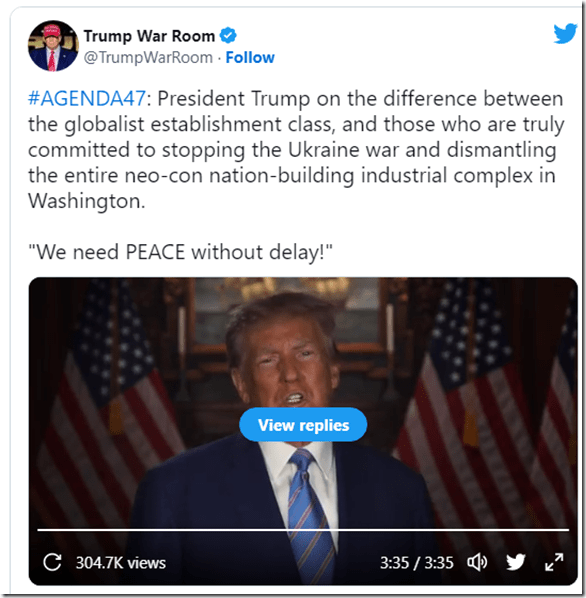The width and height of the screenshot is (586, 598).
Task: Expand the video to fullscreen
Action: tap(554, 562)
